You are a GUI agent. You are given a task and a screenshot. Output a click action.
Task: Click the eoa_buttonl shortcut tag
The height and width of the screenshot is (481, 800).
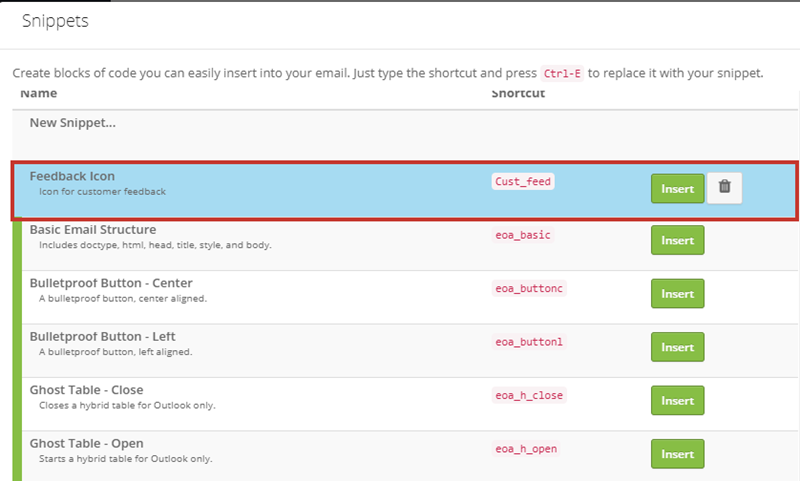[529, 342]
